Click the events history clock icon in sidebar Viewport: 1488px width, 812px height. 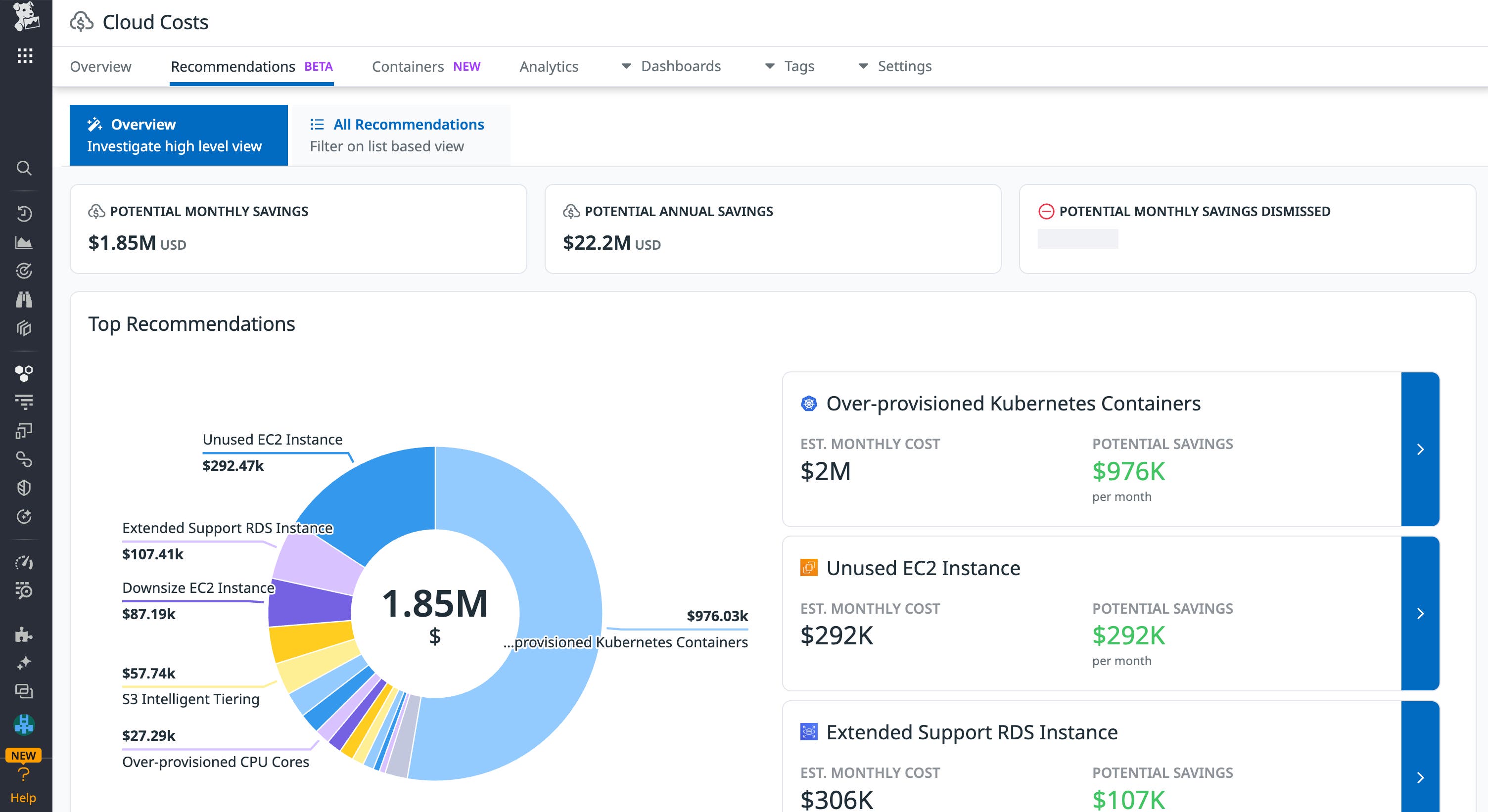click(24, 213)
